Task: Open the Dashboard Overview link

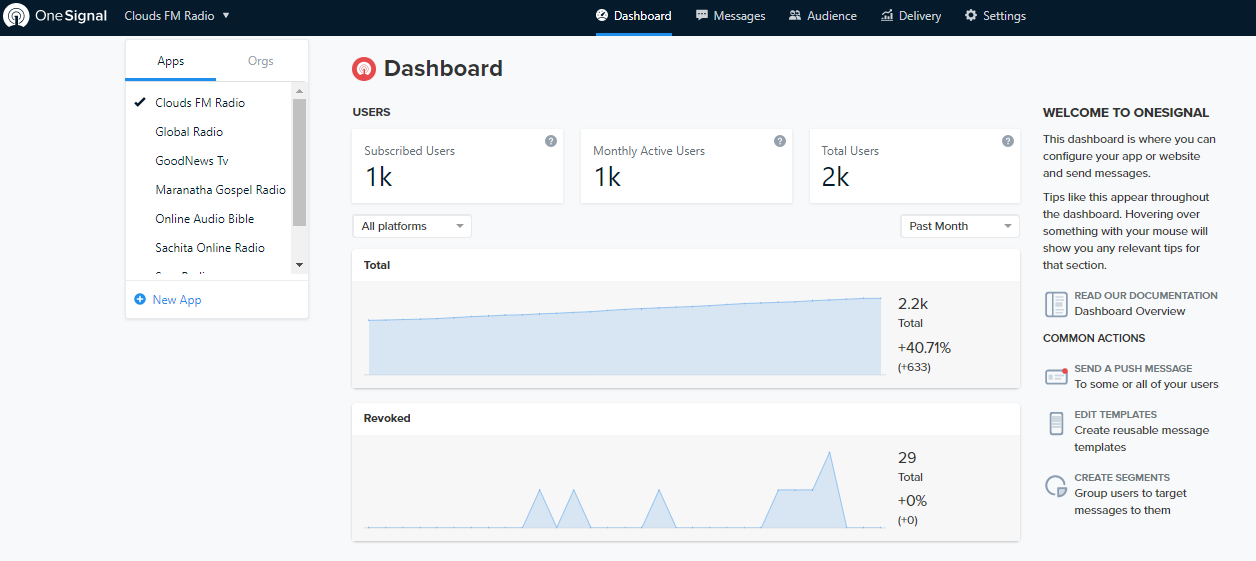Action: (x=1130, y=311)
